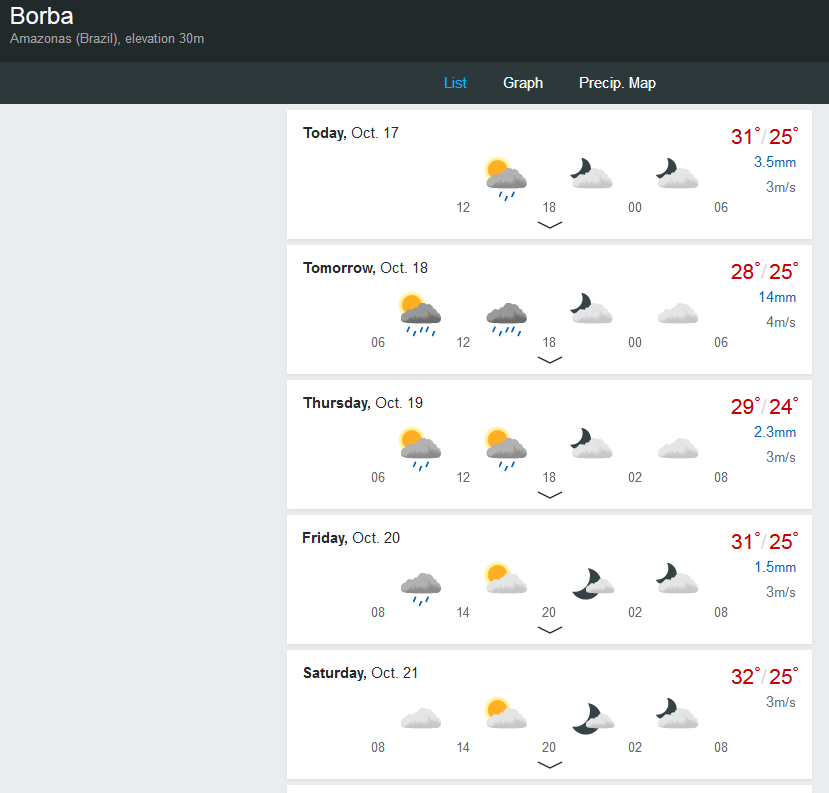Image resolution: width=829 pixels, height=793 pixels.
Task: Expand Friday Oct. 20 details chevron
Action: [549, 630]
